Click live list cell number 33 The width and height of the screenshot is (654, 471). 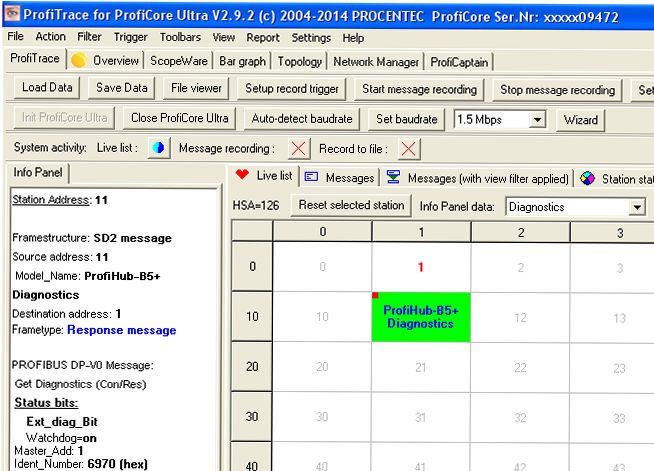coord(619,418)
